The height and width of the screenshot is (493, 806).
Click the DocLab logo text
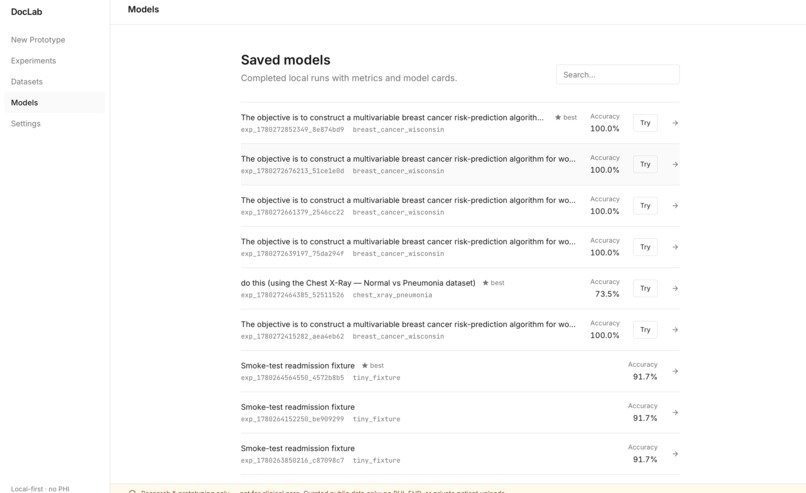coord(27,12)
